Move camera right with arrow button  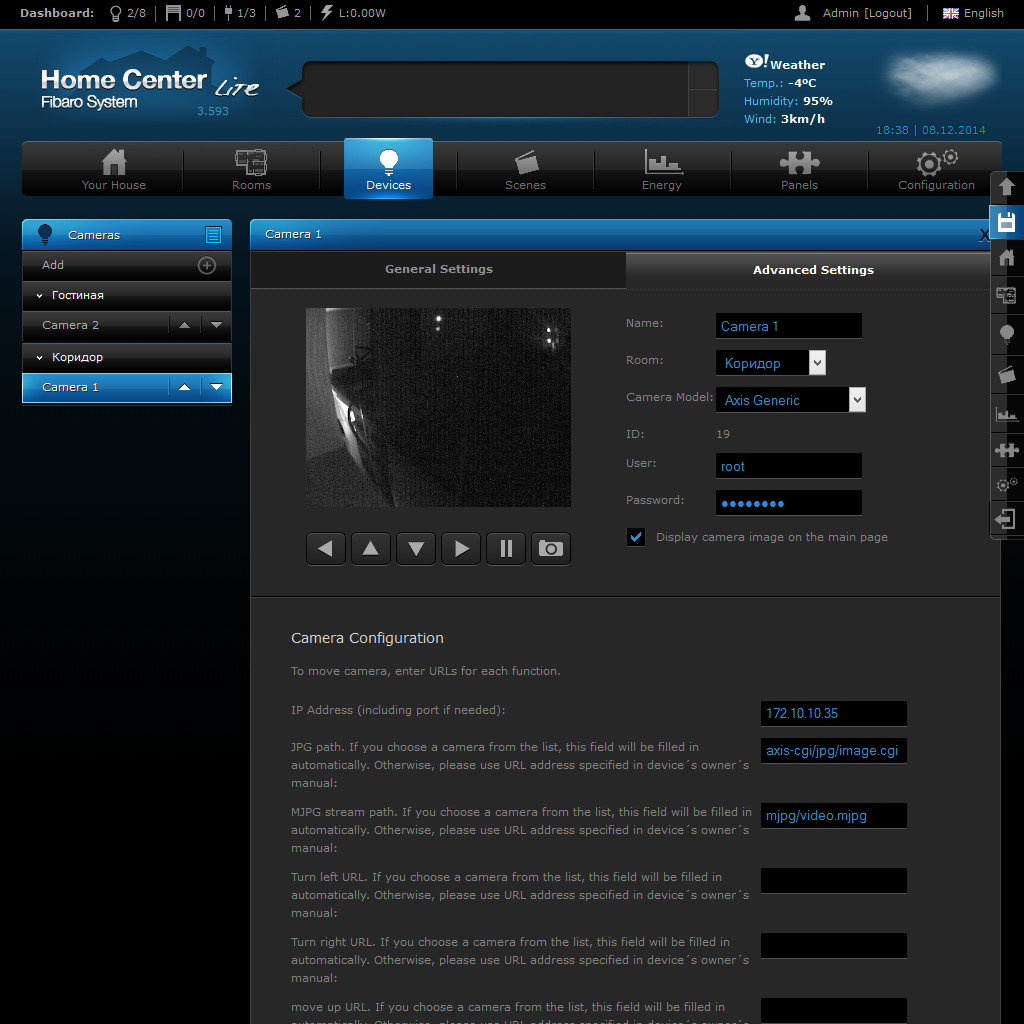460,549
